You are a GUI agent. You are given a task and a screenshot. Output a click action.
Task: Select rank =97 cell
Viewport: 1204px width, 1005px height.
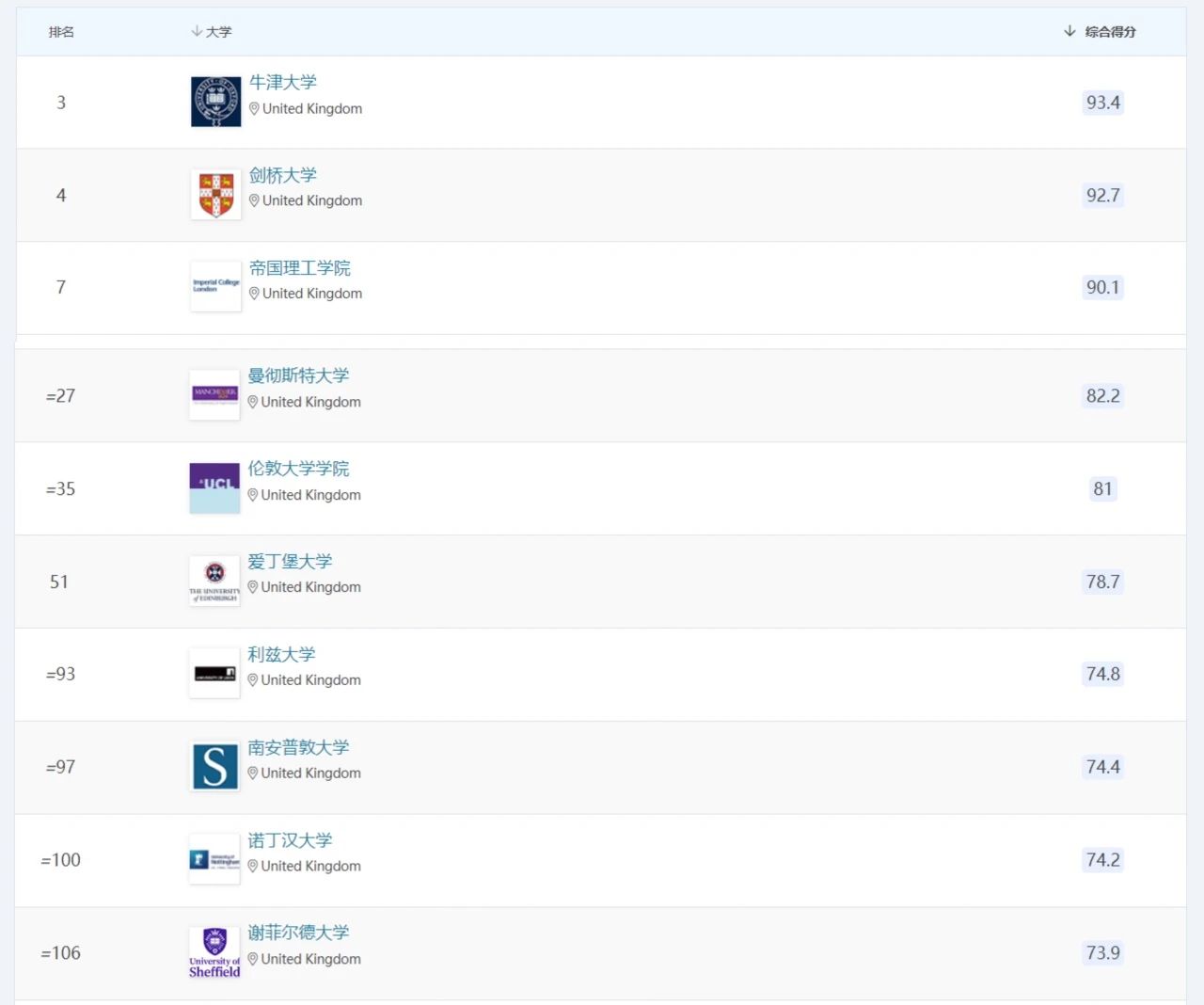coord(60,768)
